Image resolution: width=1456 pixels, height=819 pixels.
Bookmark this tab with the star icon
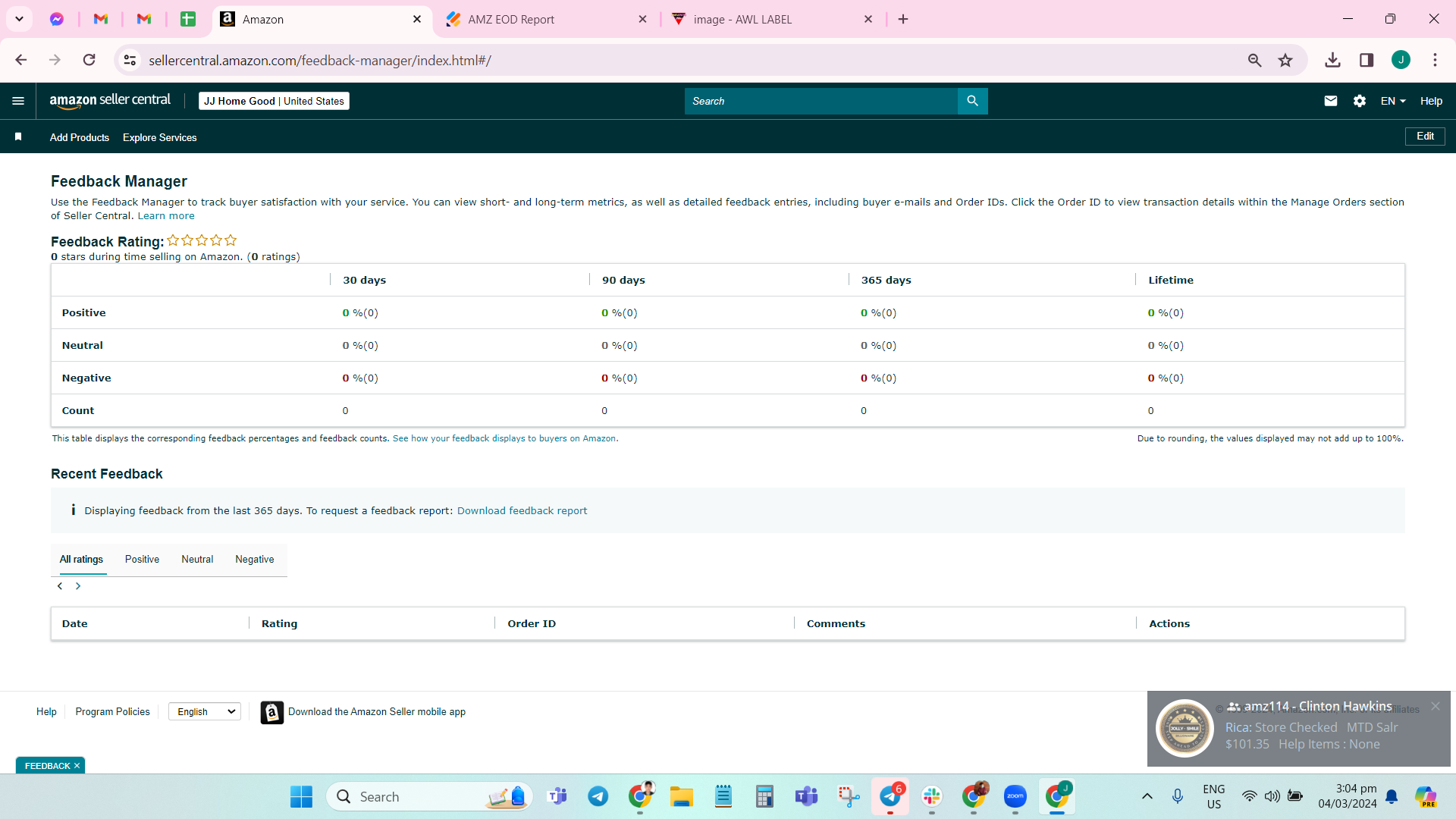(1285, 60)
